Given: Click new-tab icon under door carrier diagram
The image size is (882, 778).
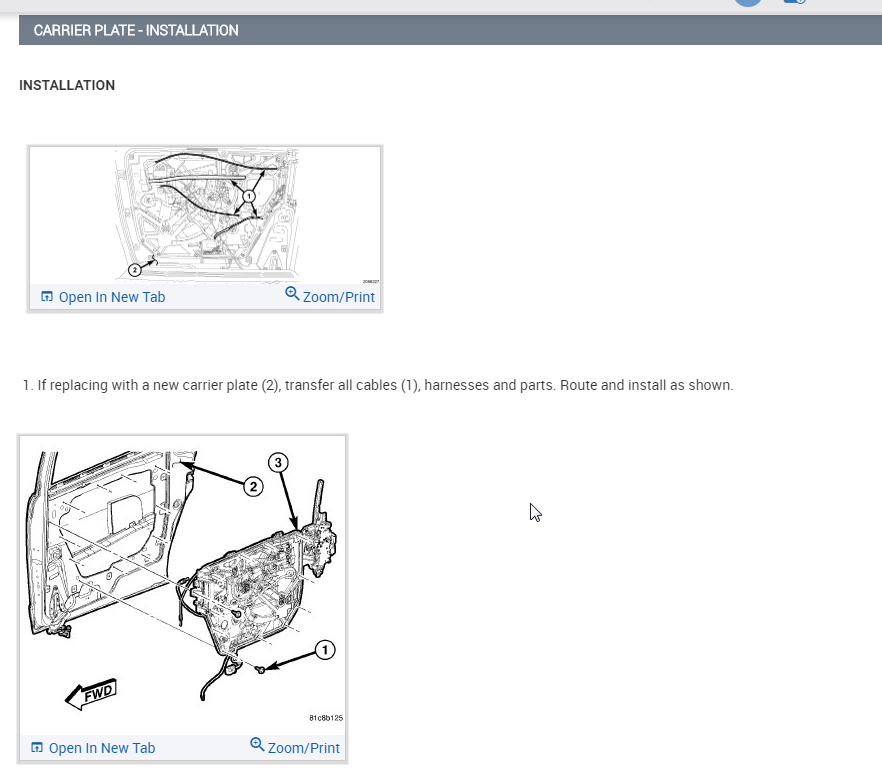Looking at the screenshot, I should [x=37, y=748].
